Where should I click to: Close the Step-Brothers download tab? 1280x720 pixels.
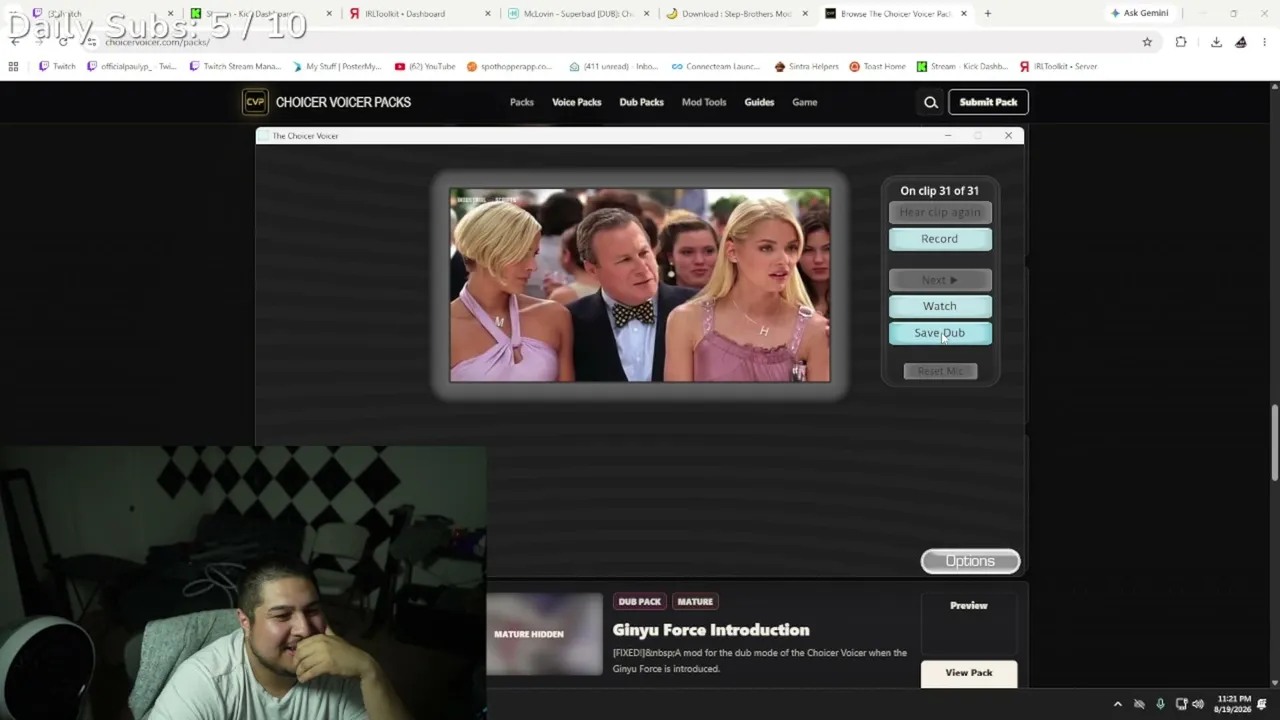(x=805, y=14)
